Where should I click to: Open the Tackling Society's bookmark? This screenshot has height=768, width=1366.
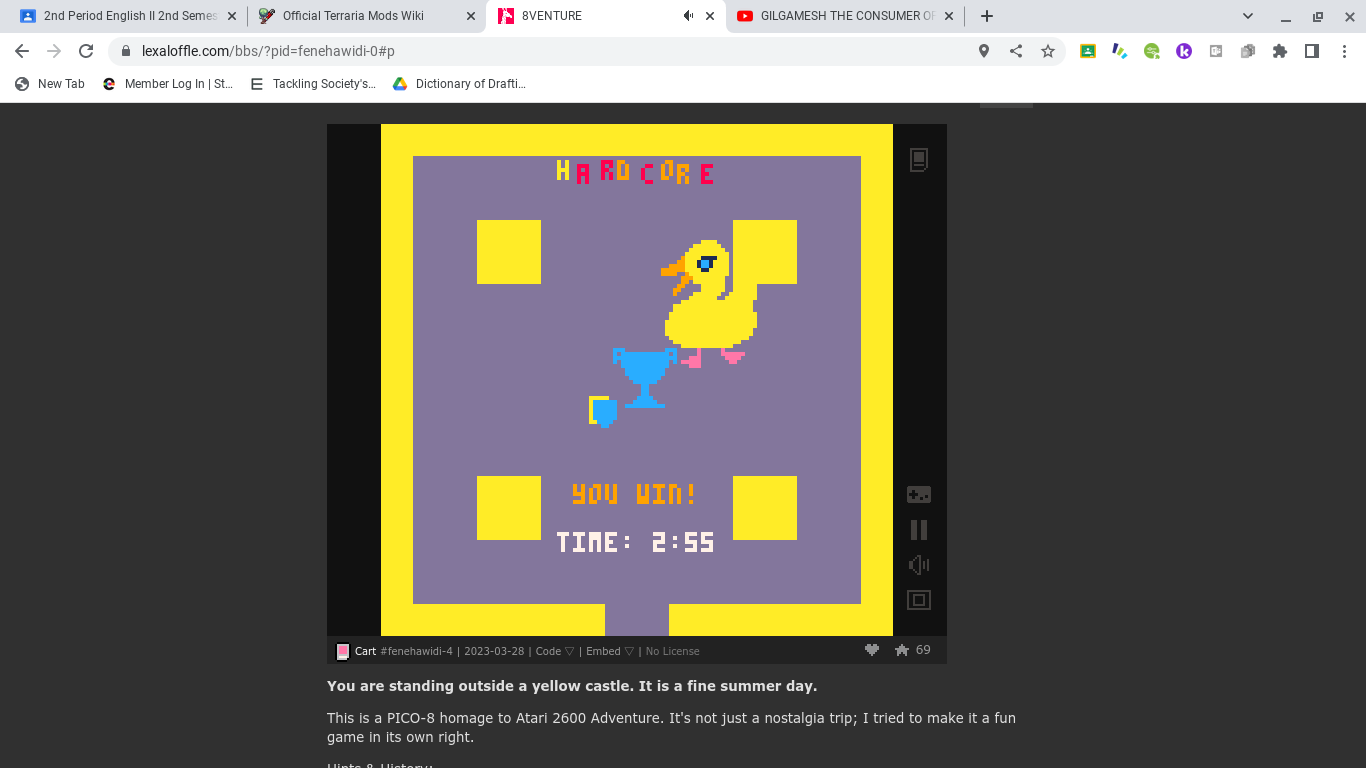tap(313, 84)
